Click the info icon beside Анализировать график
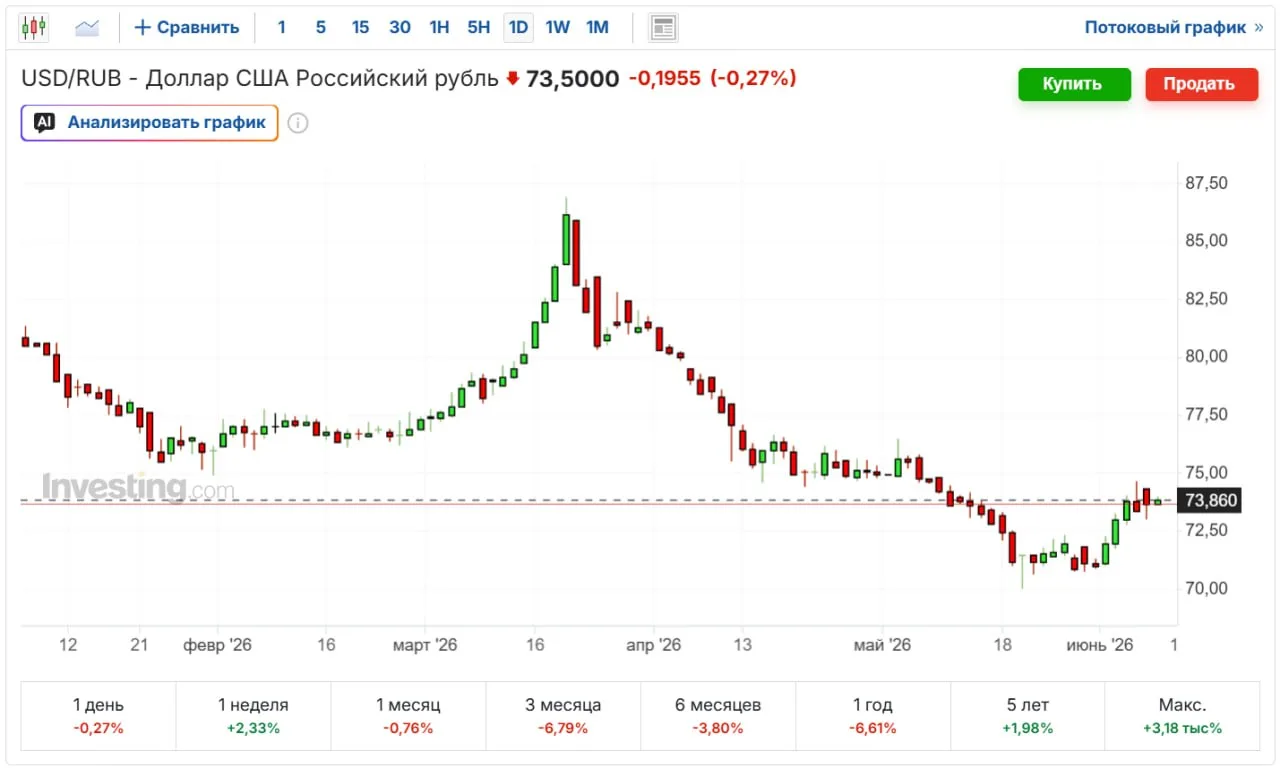Image resolution: width=1280 pixels, height=768 pixels. pos(298,123)
